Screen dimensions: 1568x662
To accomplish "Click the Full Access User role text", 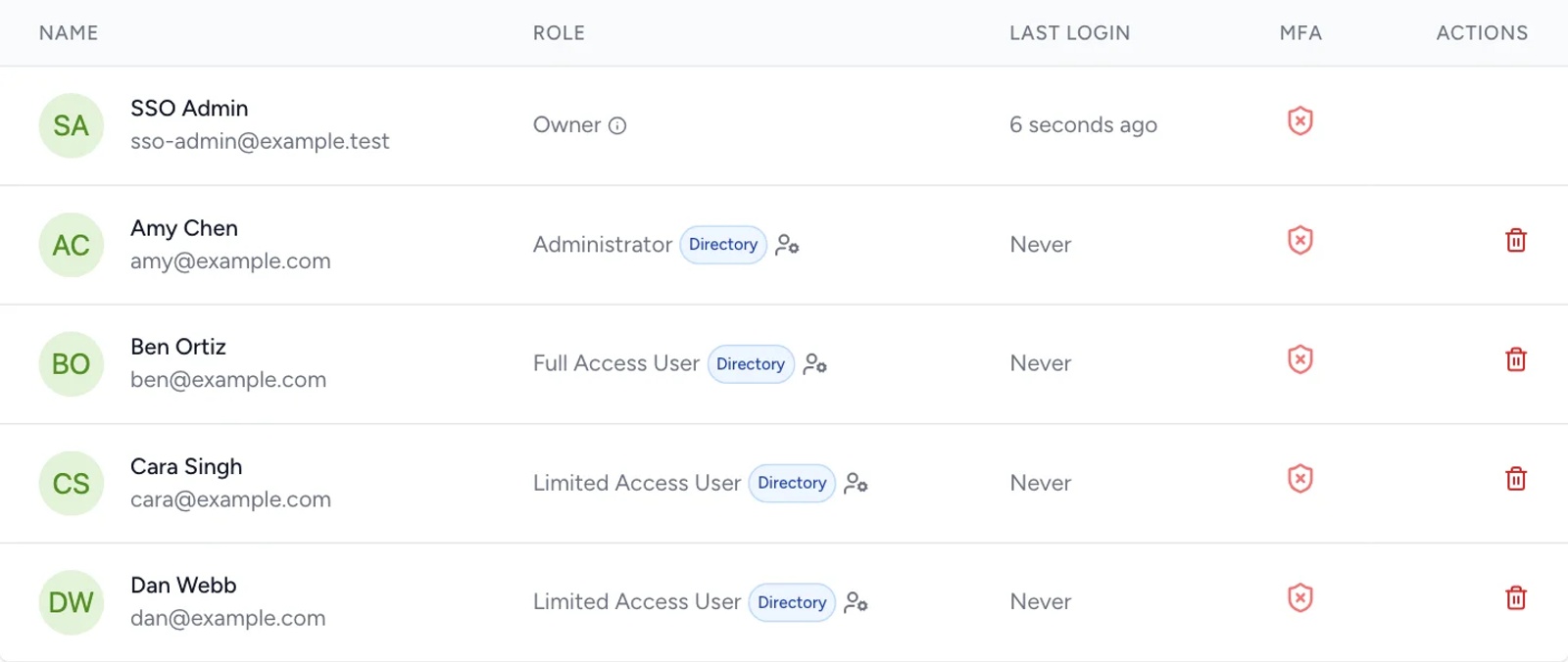I will tap(616, 363).
